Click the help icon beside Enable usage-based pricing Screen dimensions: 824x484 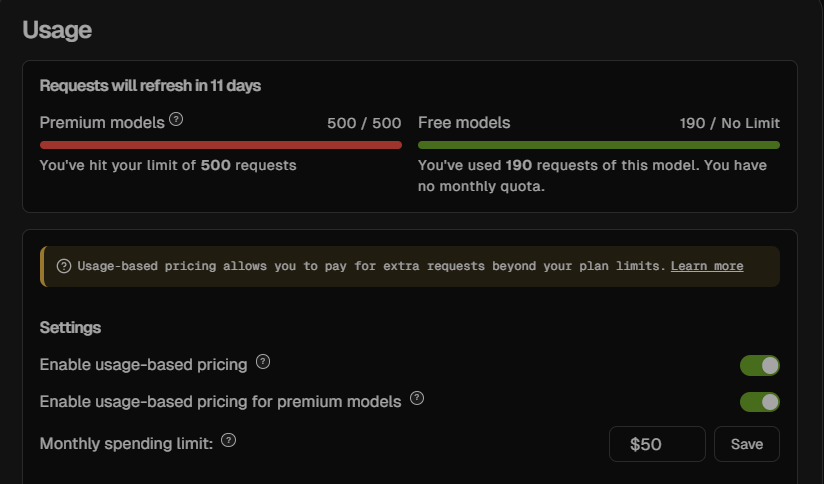[x=263, y=362]
